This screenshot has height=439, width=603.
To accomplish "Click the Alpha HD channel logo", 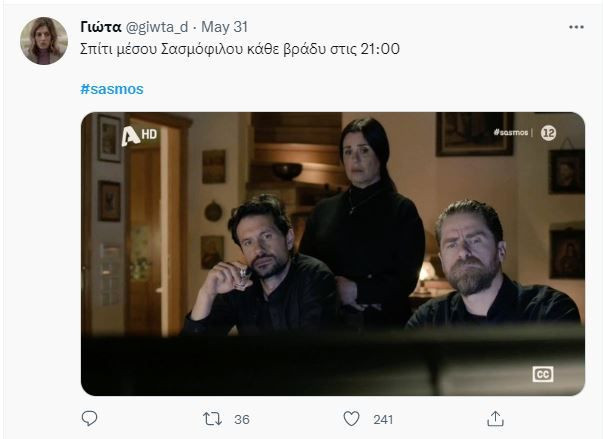I will pos(139,136).
